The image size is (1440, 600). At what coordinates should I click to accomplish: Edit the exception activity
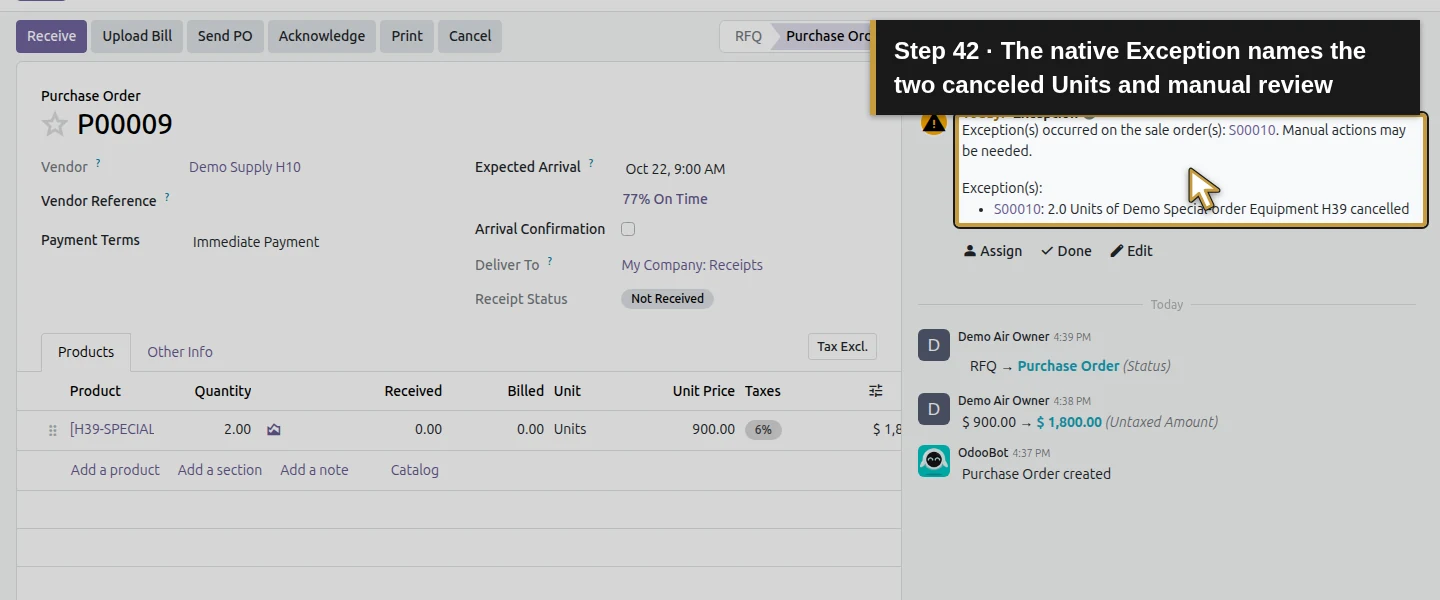(1131, 251)
